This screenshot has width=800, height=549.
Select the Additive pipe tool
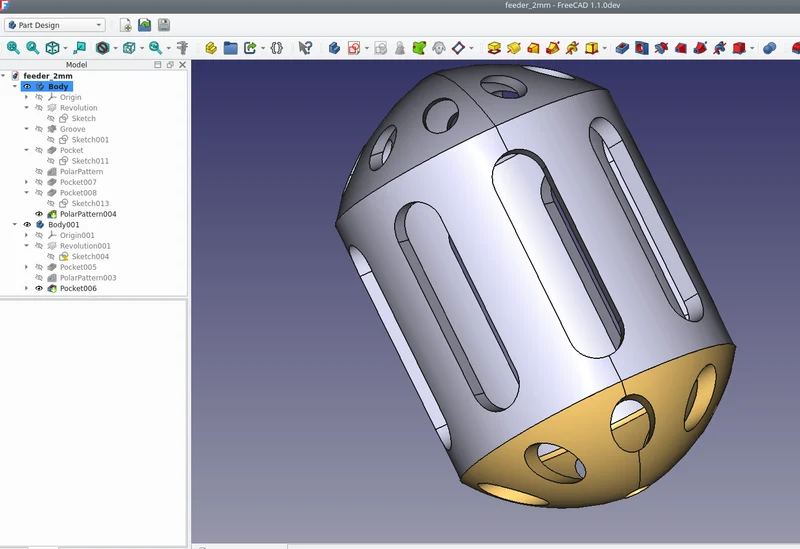tap(553, 48)
